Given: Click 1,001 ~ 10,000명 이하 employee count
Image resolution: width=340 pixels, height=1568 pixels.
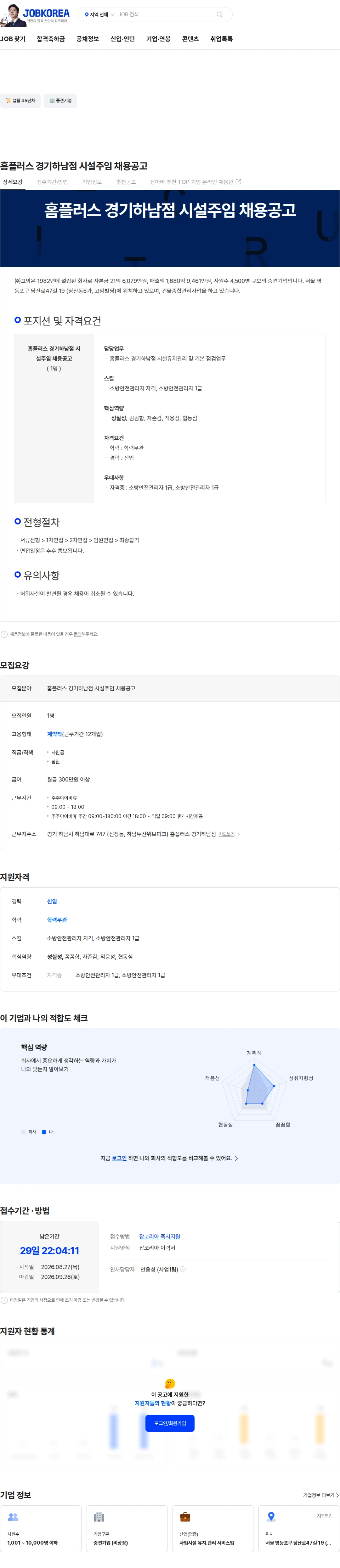Looking at the screenshot, I should (32, 1543).
